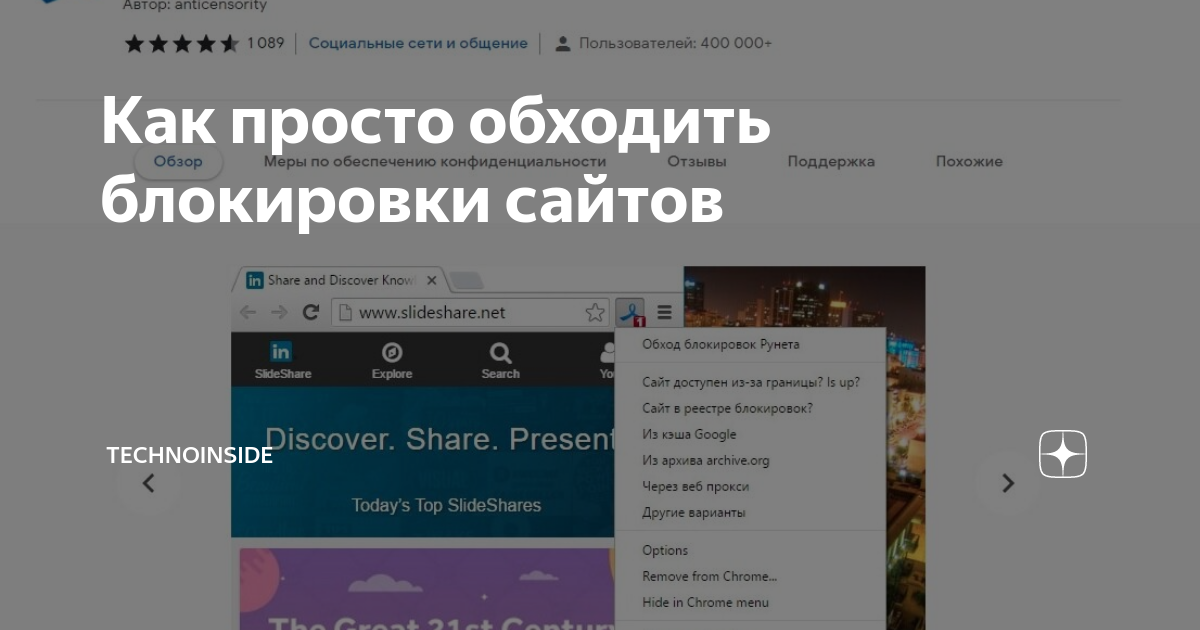1200x630 pixels.
Task: Open the Chrome hamburger menu icon
Action: point(664,312)
